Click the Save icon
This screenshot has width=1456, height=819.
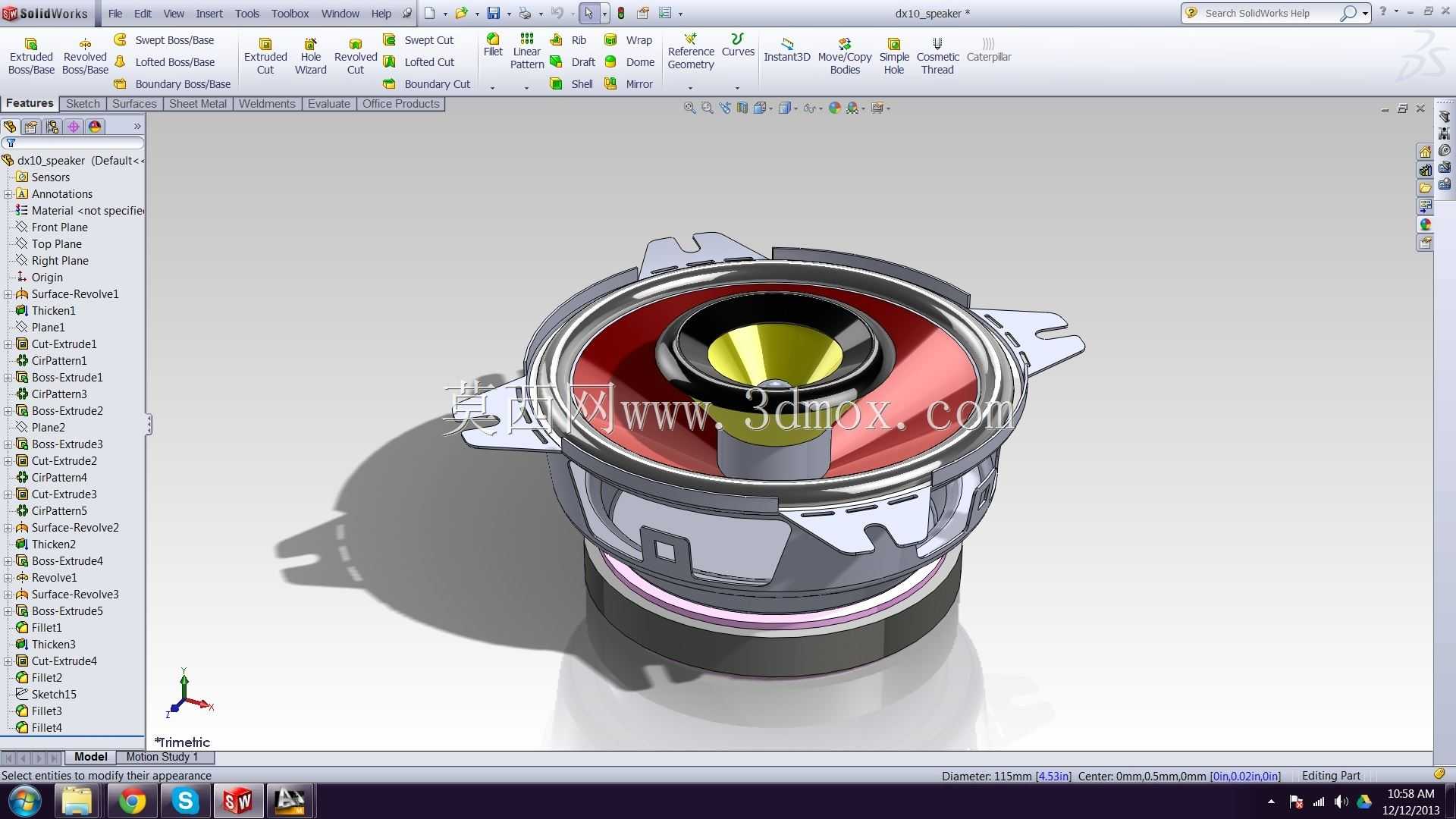(x=494, y=13)
